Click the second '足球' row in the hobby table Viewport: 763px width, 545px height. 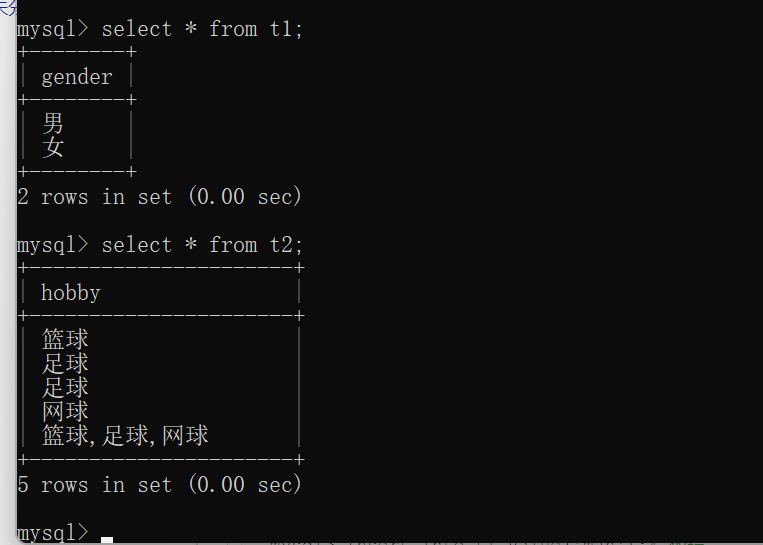point(65,388)
